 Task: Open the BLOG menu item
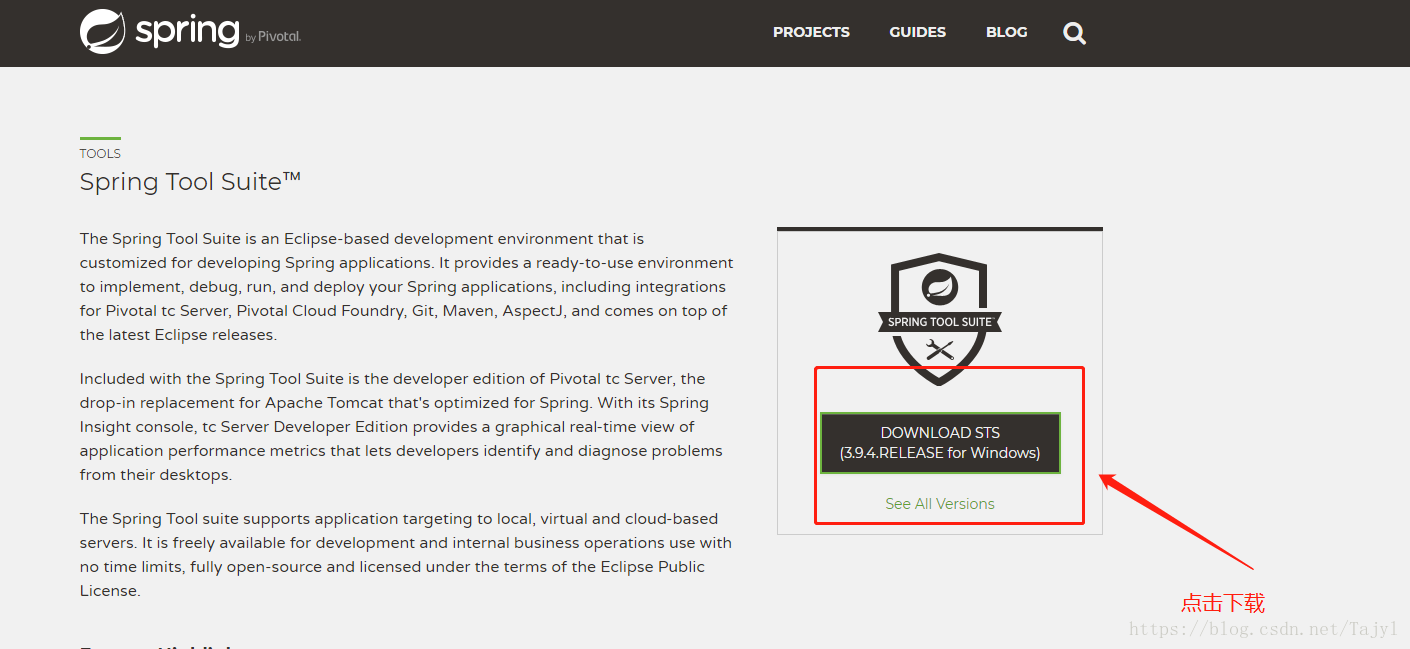[x=1006, y=32]
